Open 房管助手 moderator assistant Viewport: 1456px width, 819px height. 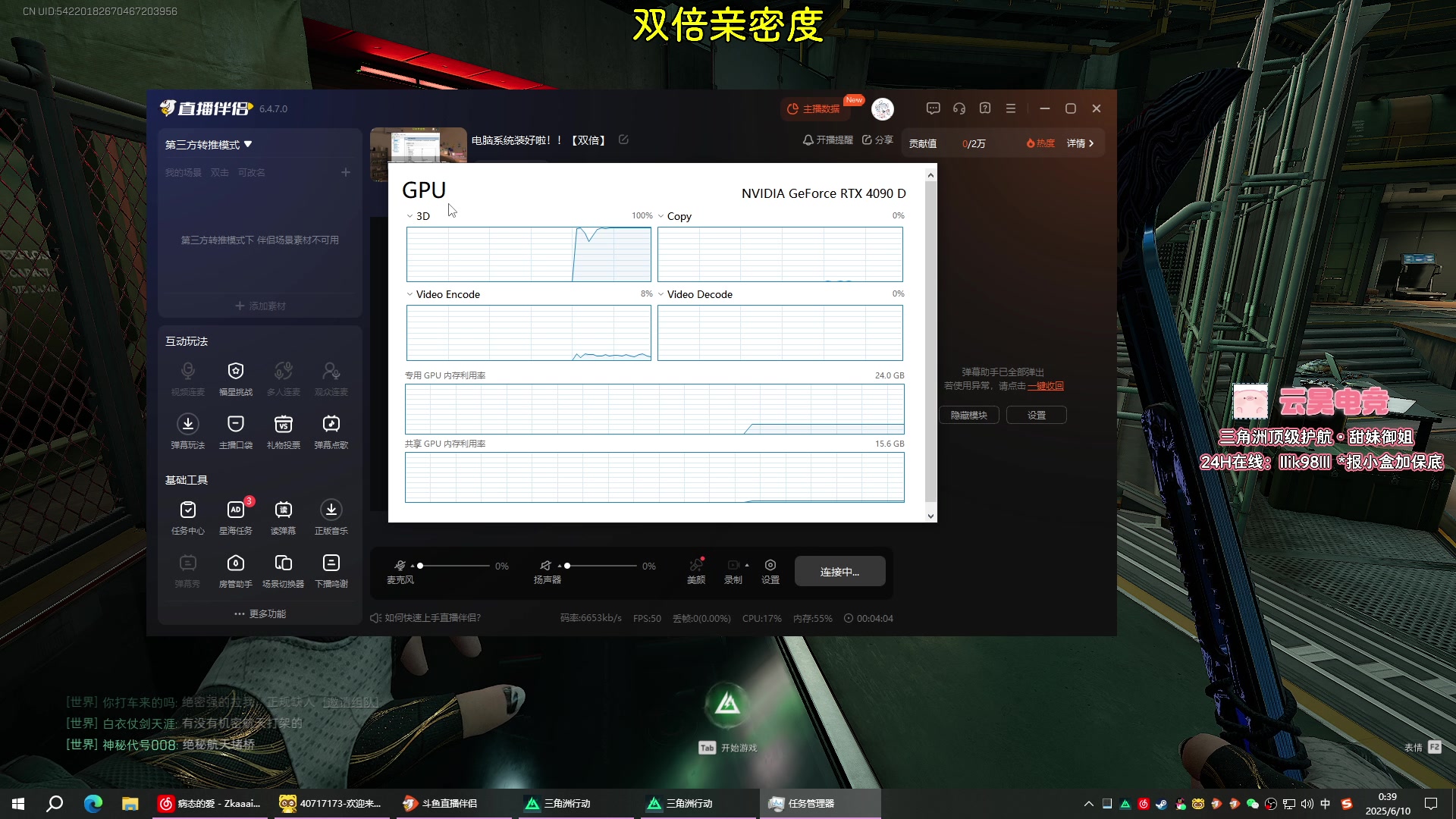tap(236, 570)
